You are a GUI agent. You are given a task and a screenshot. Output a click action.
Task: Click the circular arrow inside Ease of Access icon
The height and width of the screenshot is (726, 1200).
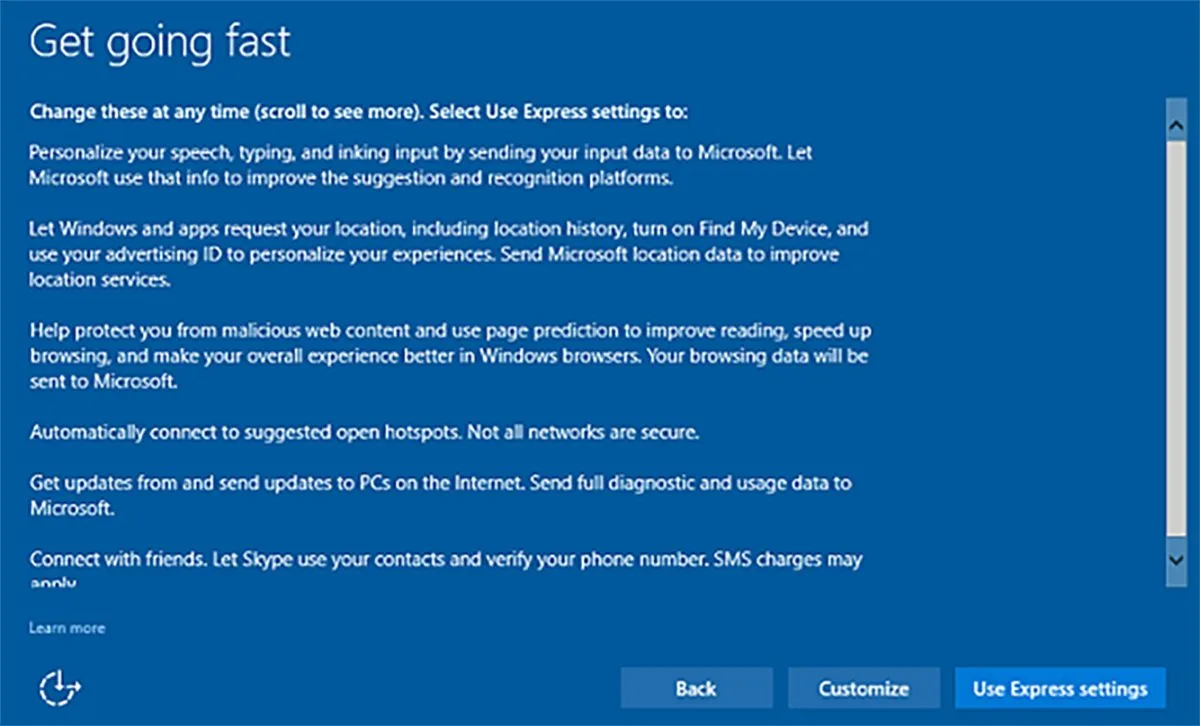[60, 689]
